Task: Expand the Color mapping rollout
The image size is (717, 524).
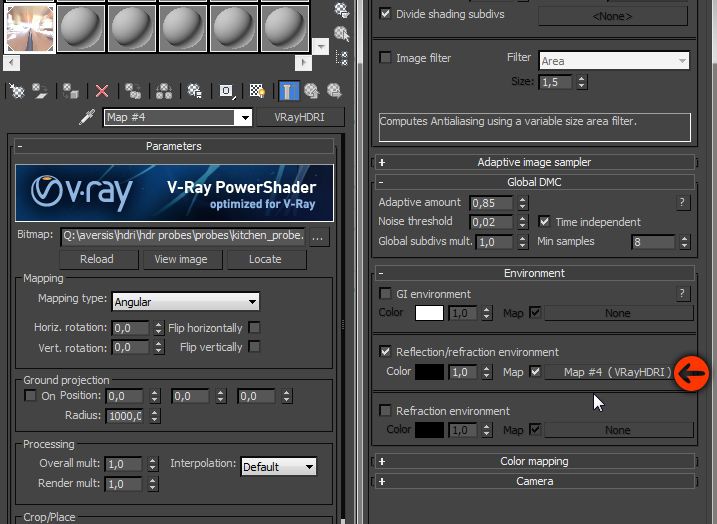Action: [x=535, y=461]
